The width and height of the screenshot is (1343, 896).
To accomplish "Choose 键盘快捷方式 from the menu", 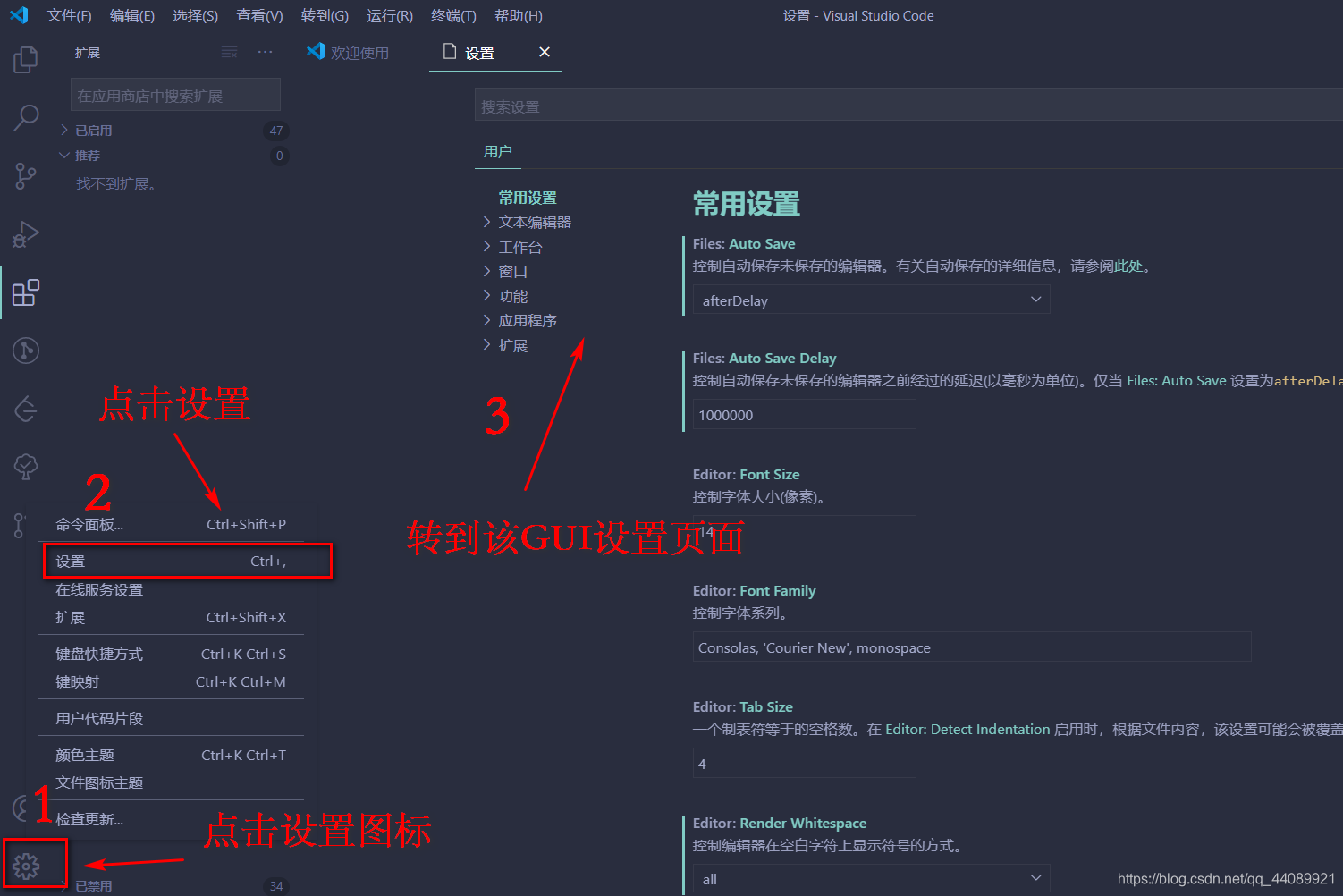I will pyautogui.click(x=171, y=654).
